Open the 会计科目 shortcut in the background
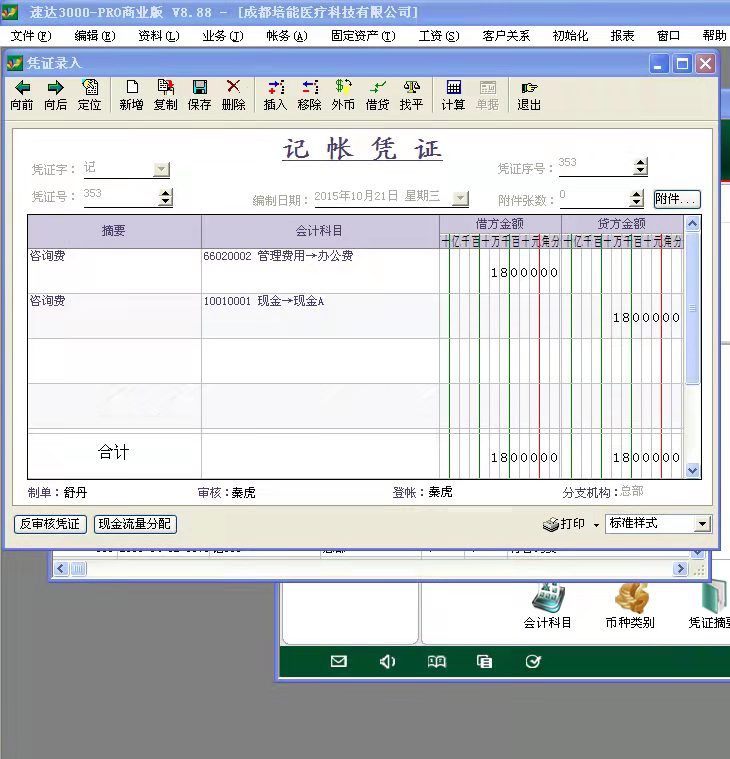730x759 pixels. click(547, 606)
